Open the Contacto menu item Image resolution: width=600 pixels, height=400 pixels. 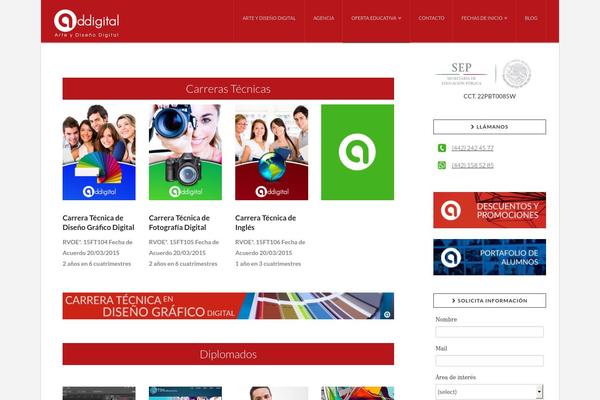[431, 18]
